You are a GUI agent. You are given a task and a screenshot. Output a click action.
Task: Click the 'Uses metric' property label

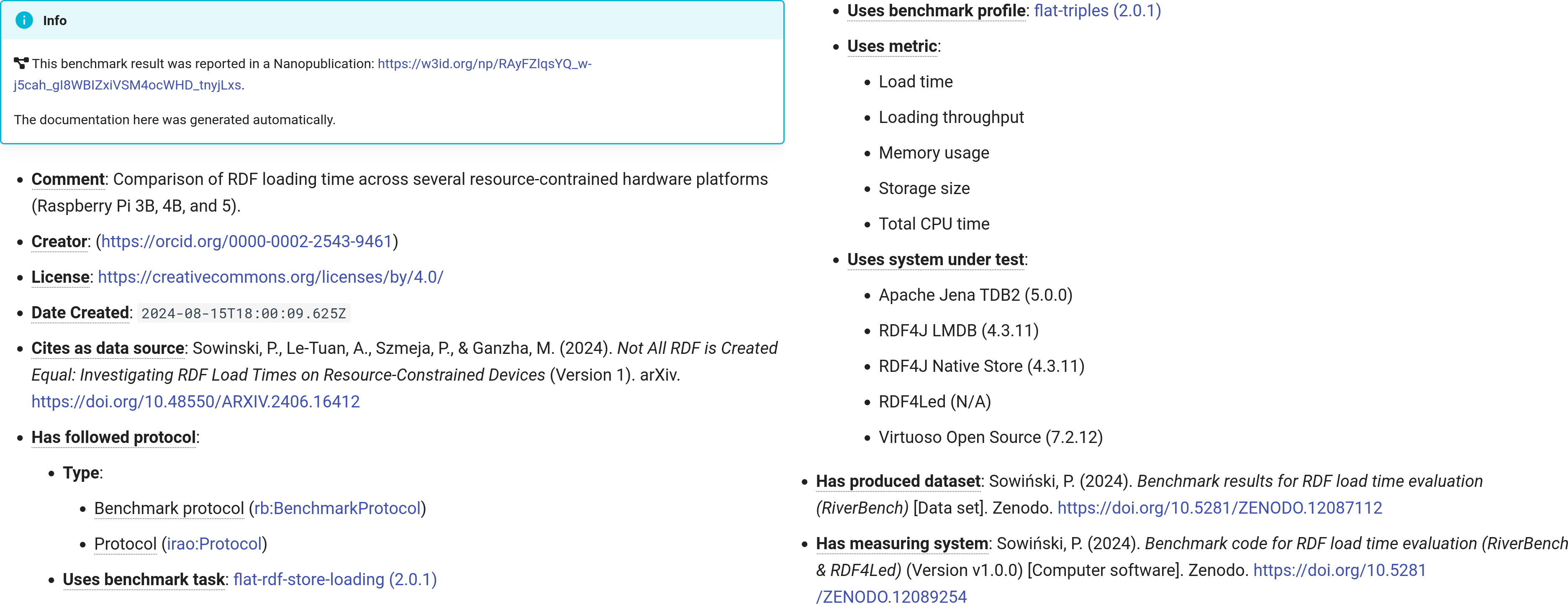[x=892, y=46]
